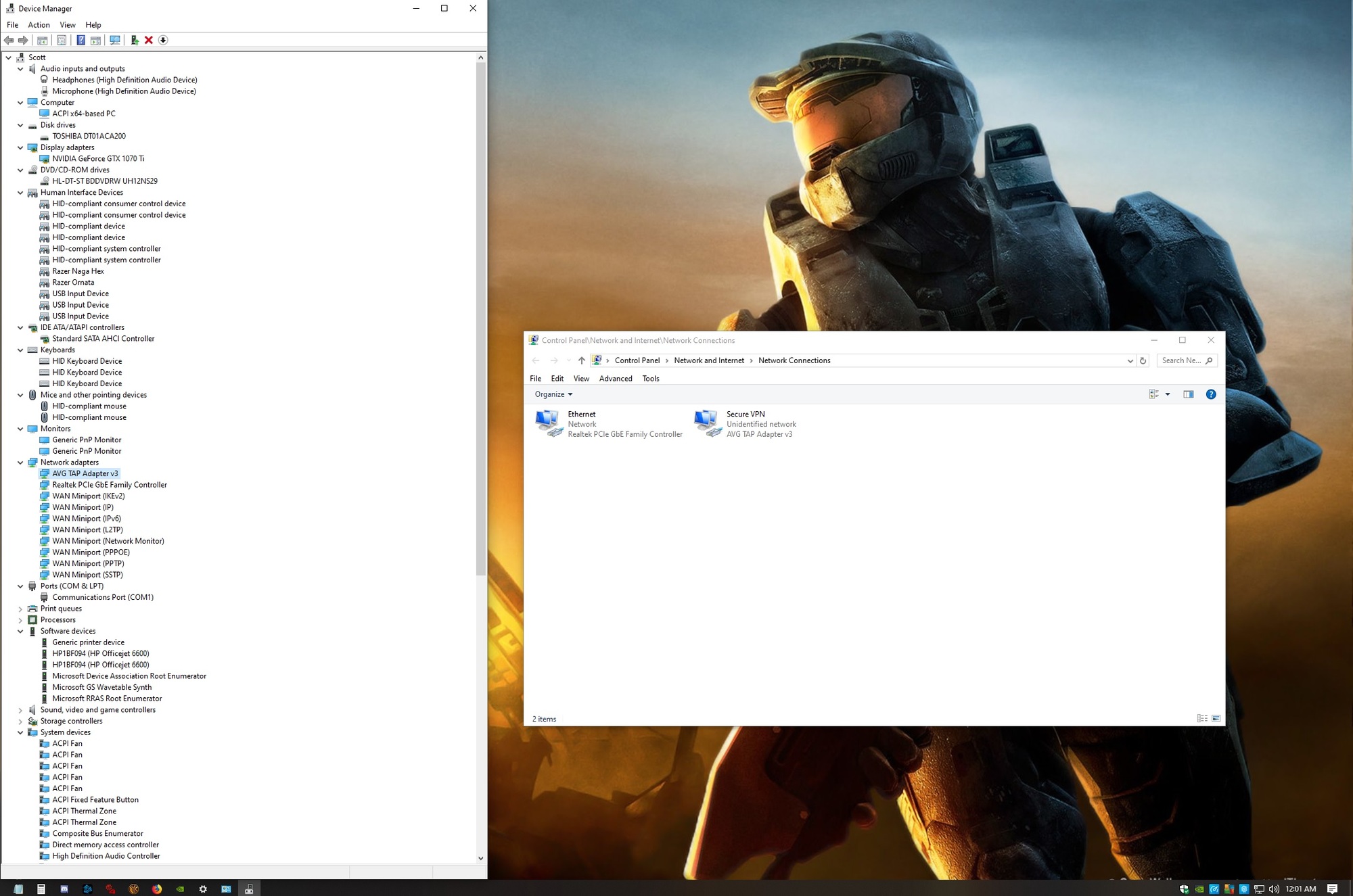Image resolution: width=1353 pixels, height=896 pixels.
Task: Click the Forward arrow in Device Manager toolbar
Action: (23, 41)
